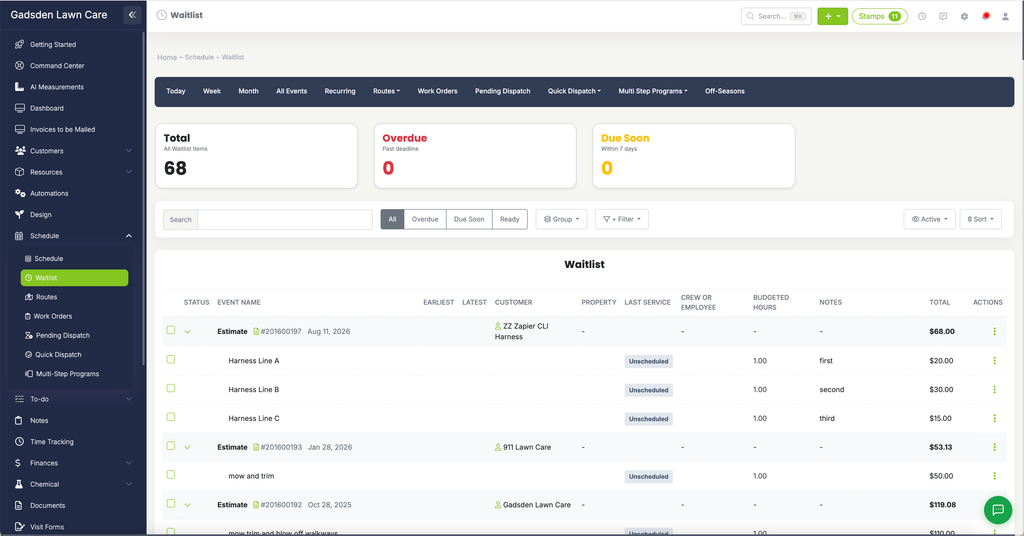
Task: Collapse the sidebar with the double-chevron icon
Action: [132, 14]
